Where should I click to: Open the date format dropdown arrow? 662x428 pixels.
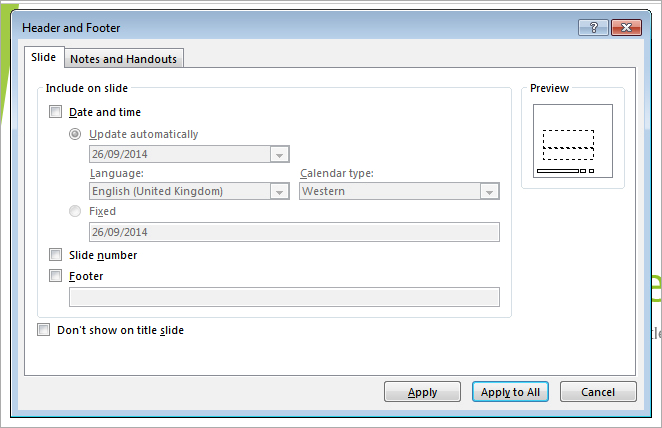(279, 154)
